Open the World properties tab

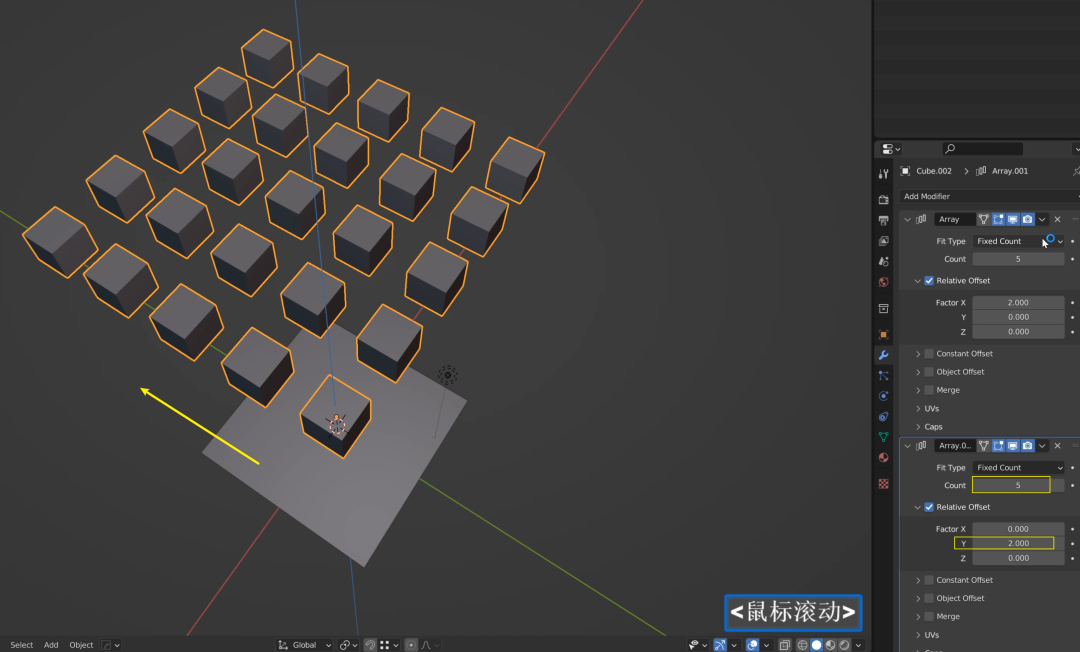(x=884, y=282)
